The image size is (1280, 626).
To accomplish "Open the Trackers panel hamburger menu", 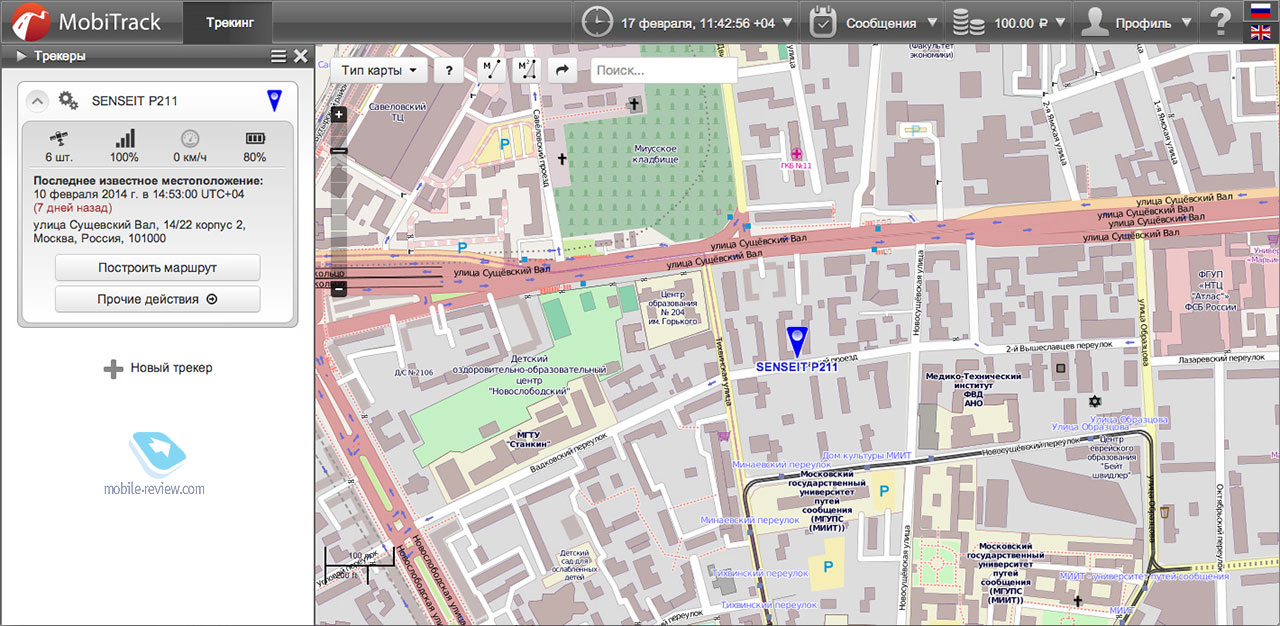I will (x=278, y=57).
